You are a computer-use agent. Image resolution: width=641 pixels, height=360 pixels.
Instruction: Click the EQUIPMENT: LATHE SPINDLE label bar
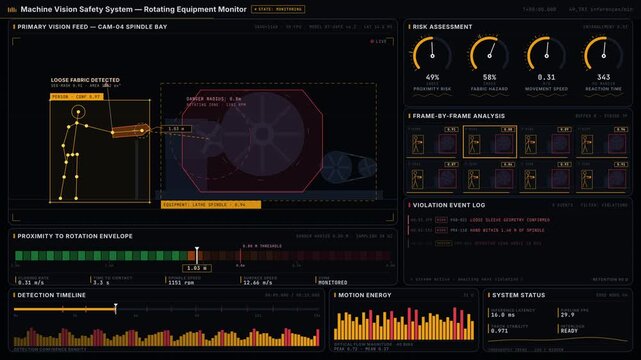pyautogui.click(x=211, y=204)
